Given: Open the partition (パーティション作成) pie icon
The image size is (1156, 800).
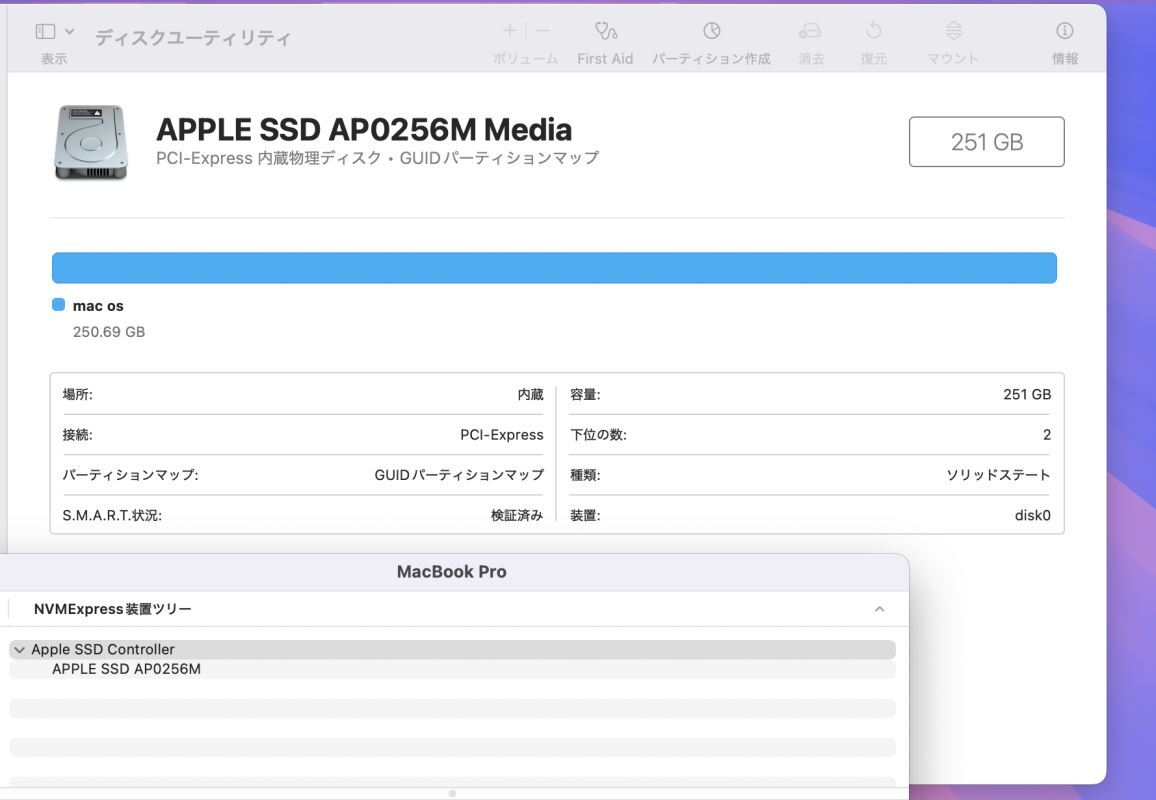Looking at the screenshot, I should point(711,31).
